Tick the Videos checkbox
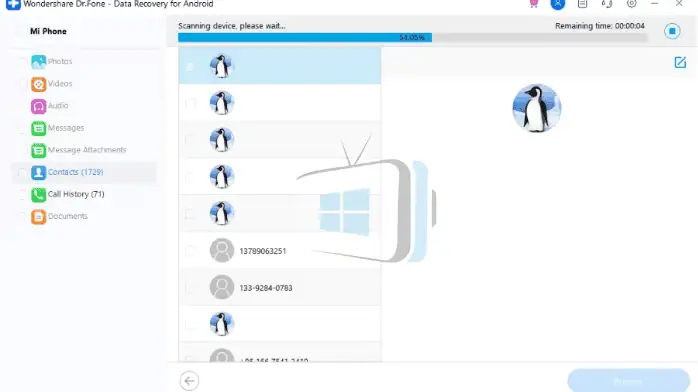The height and width of the screenshot is (392, 698). tap(22, 84)
